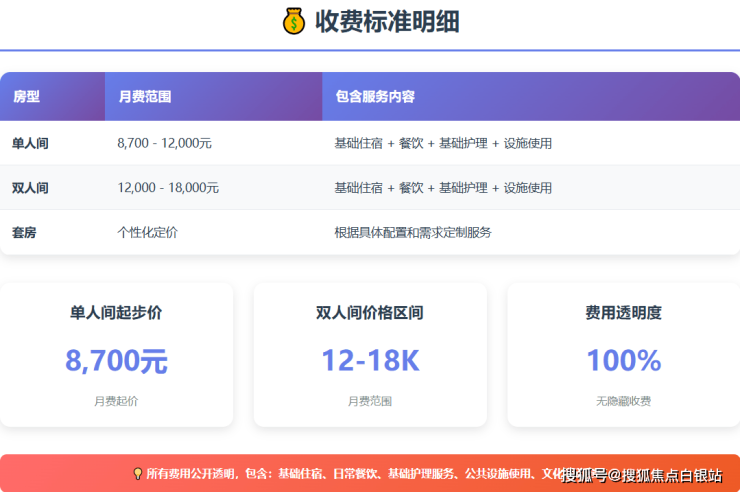Click the money bag icon beside the title

[x=294, y=21]
